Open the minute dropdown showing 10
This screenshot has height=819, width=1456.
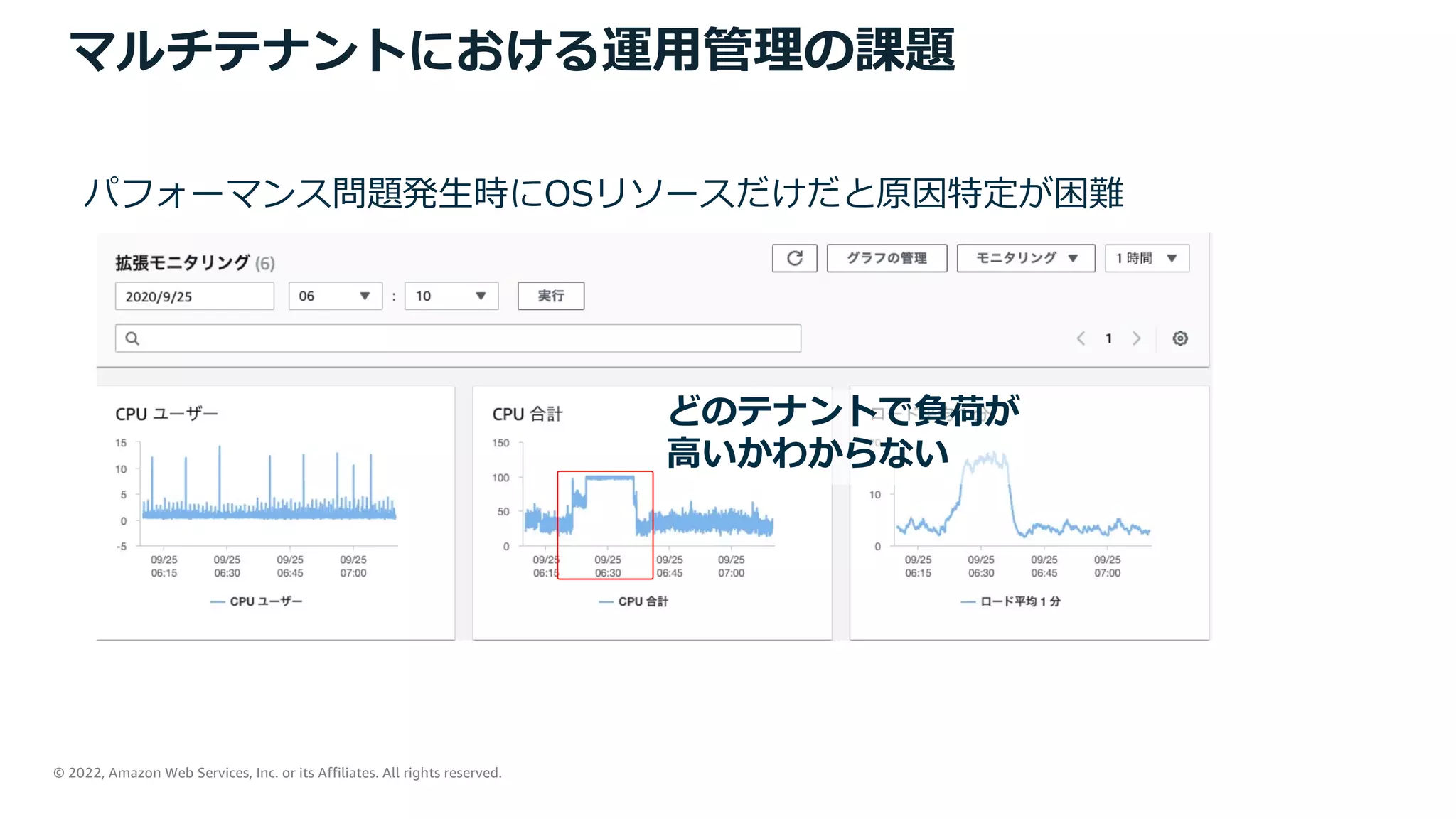[x=451, y=296]
